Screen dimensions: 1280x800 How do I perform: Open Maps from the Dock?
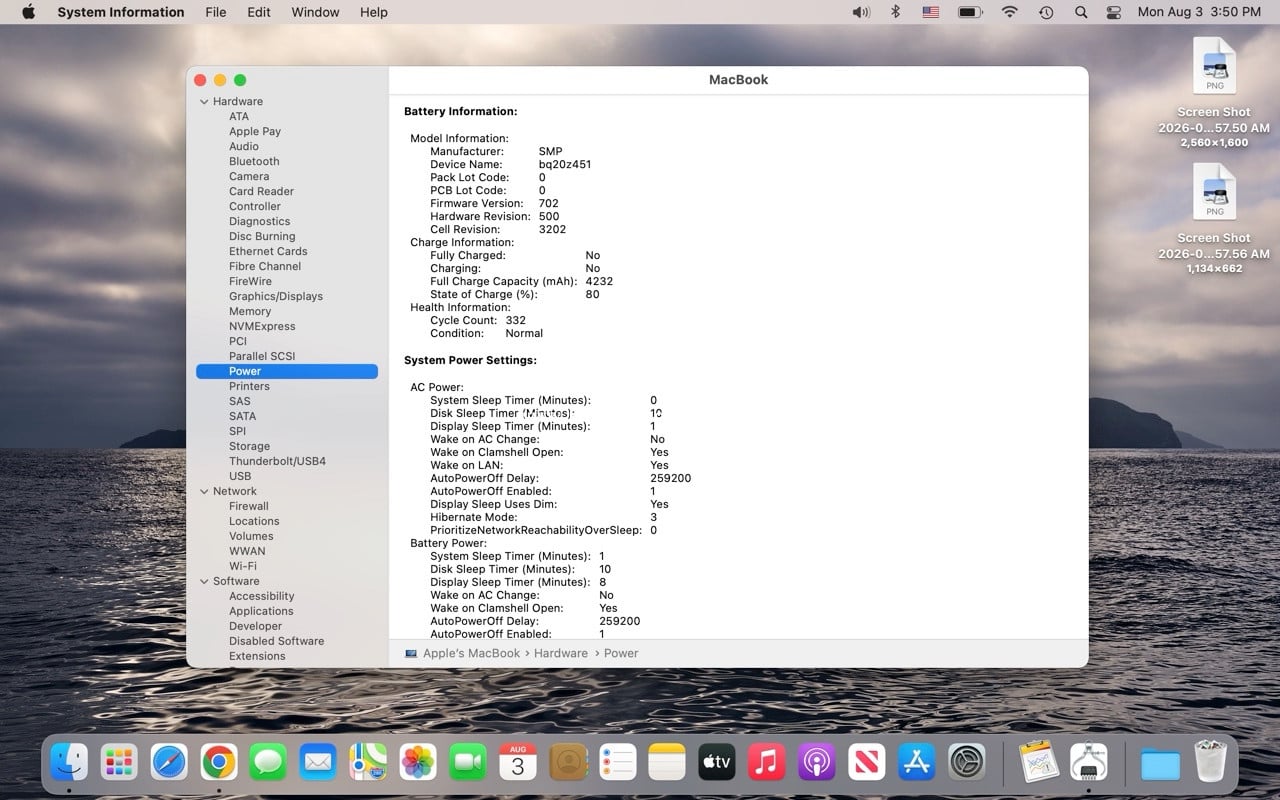tap(368, 763)
